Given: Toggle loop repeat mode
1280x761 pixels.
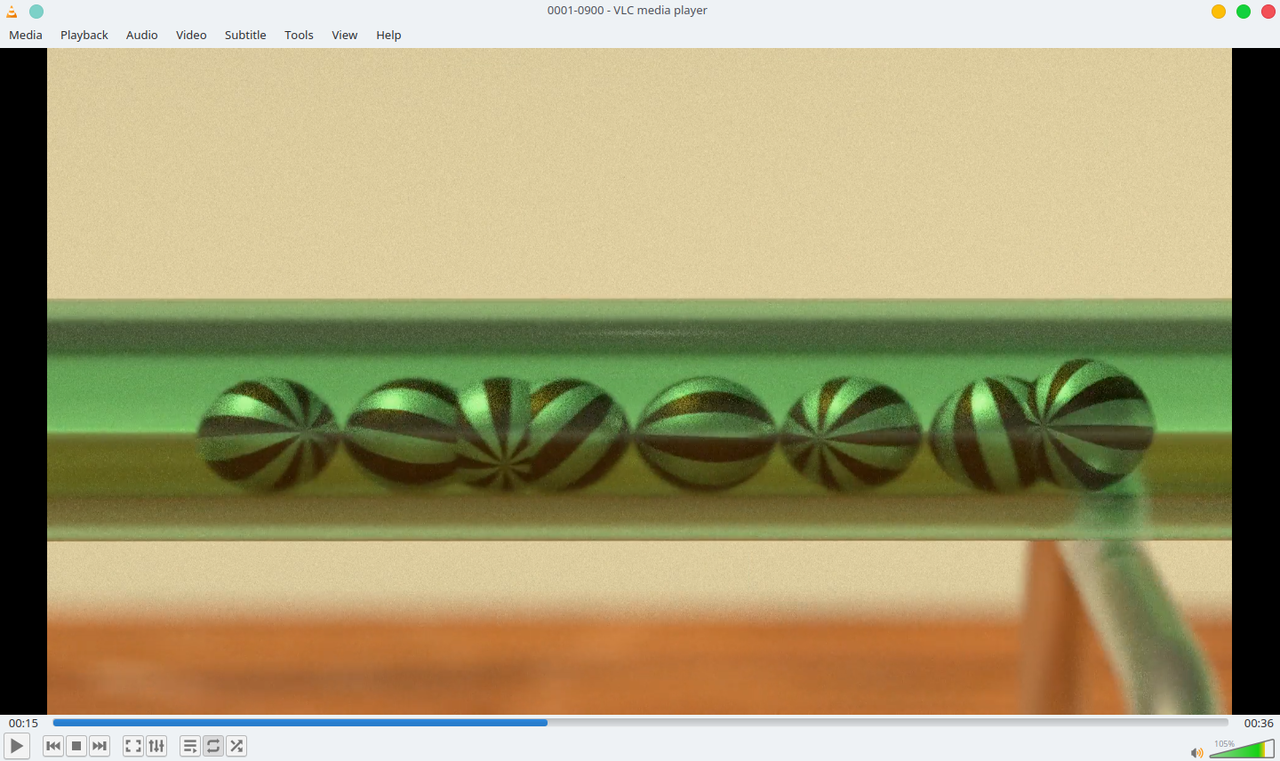Looking at the screenshot, I should (213, 746).
